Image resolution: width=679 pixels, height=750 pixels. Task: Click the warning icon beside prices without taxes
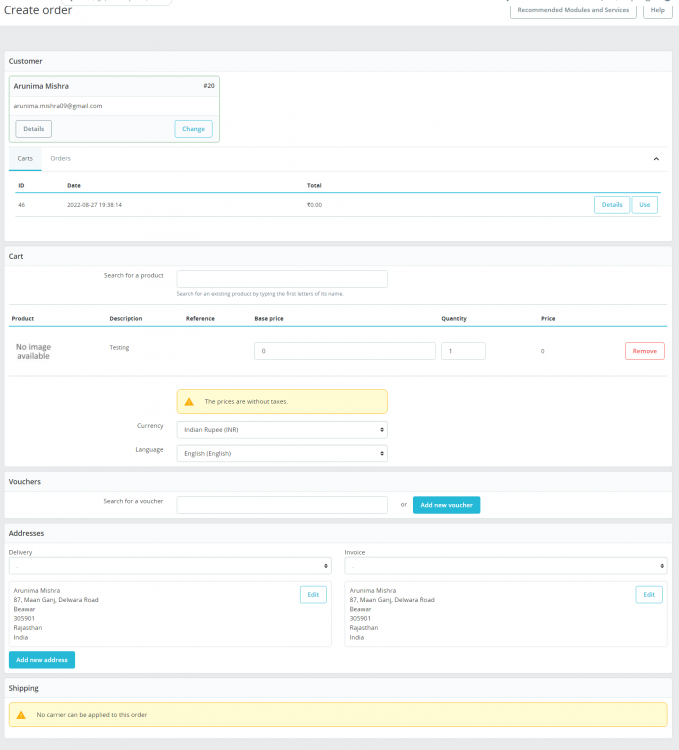coord(189,402)
